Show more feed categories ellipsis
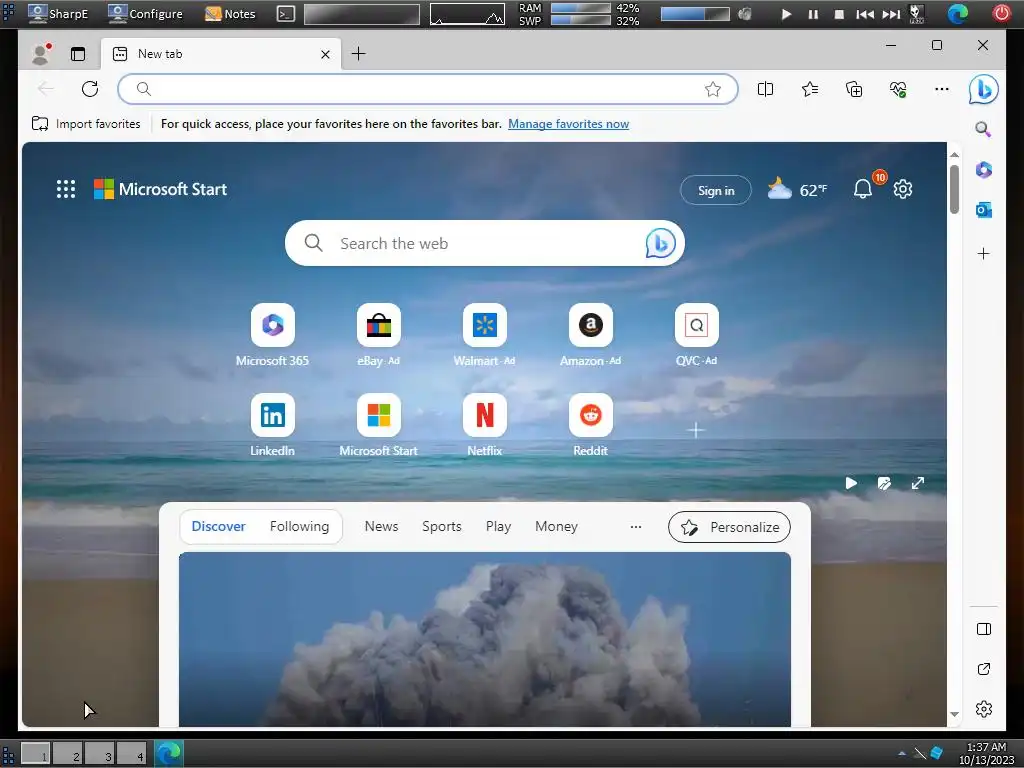 635,526
